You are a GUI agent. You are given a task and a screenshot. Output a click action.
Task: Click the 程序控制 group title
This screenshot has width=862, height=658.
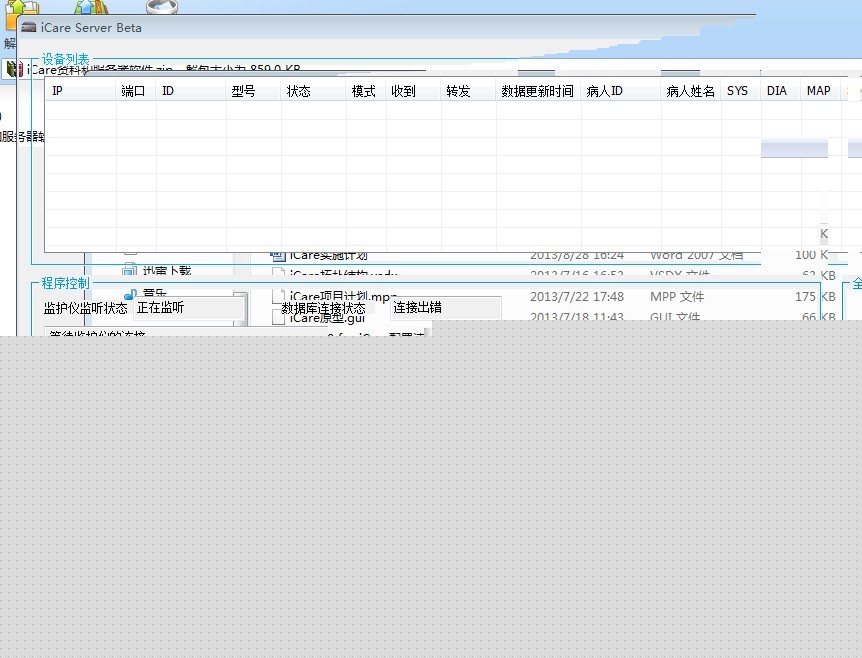pyautogui.click(x=65, y=283)
